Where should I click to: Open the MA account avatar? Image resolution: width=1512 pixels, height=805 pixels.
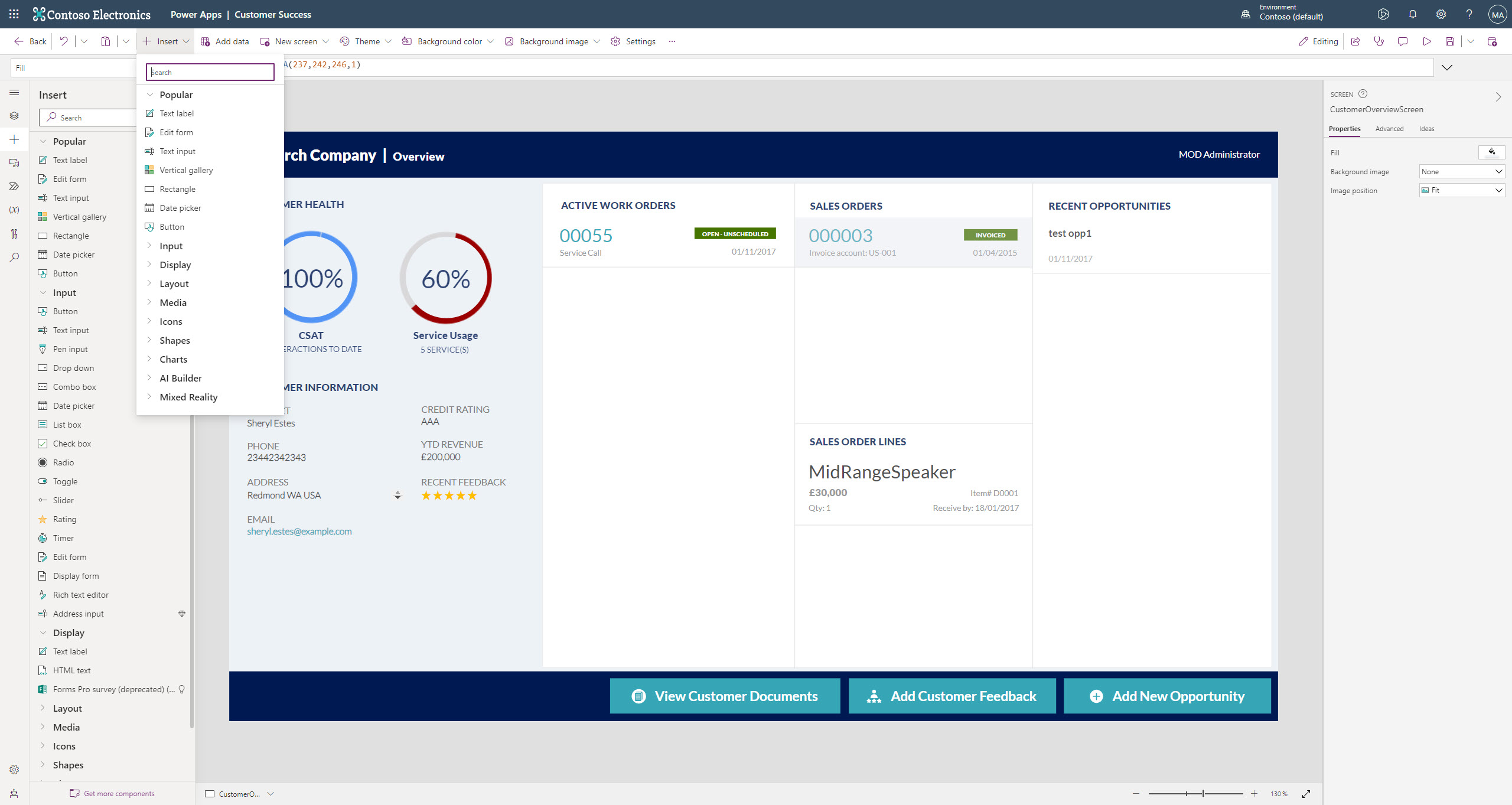point(1497,15)
